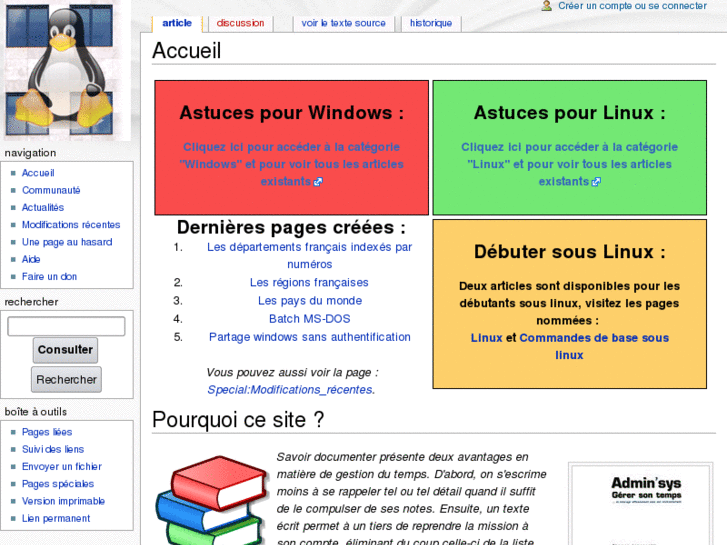
Task: Open Les départements français indexés par numéros
Action: point(309,256)
